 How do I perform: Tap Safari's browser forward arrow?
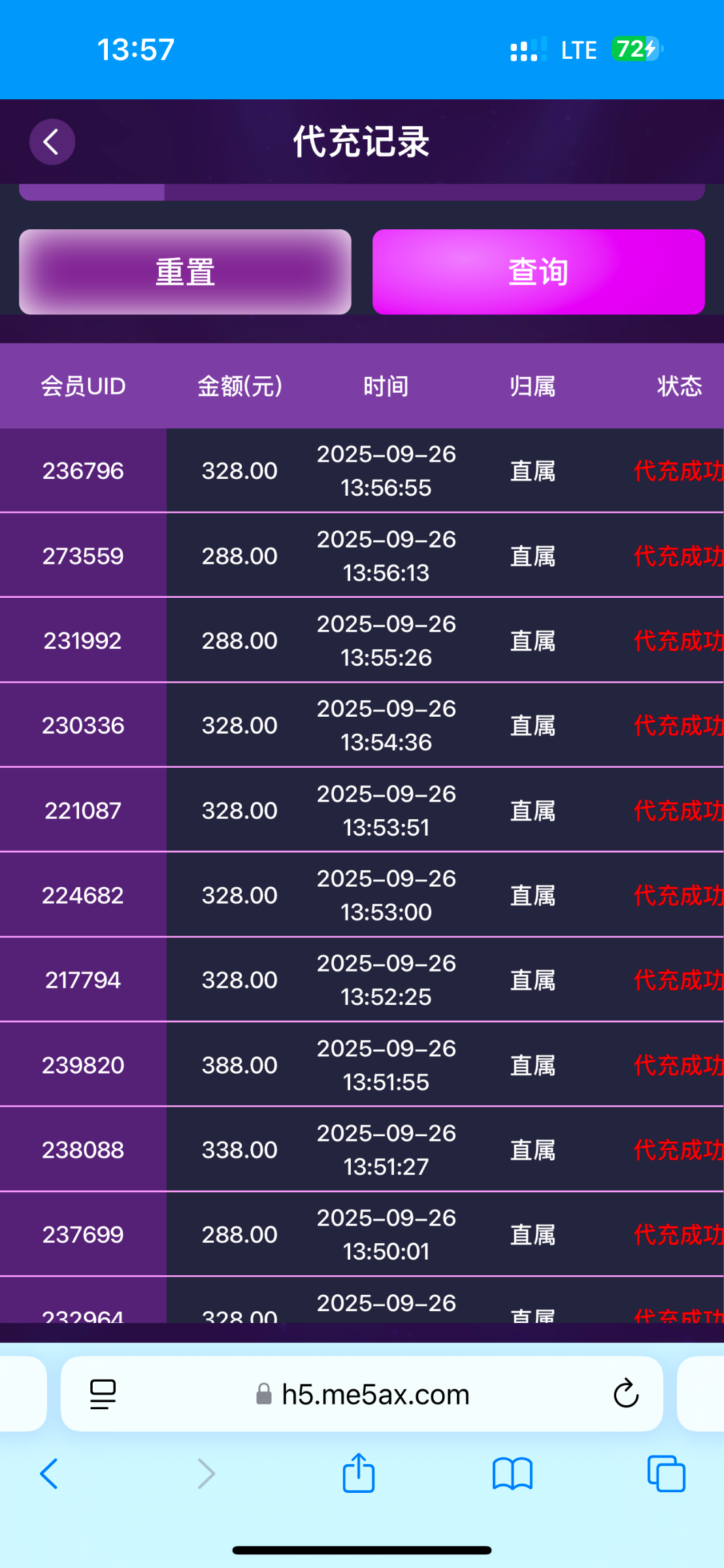pyautogui.click(x=206, y=1474)
